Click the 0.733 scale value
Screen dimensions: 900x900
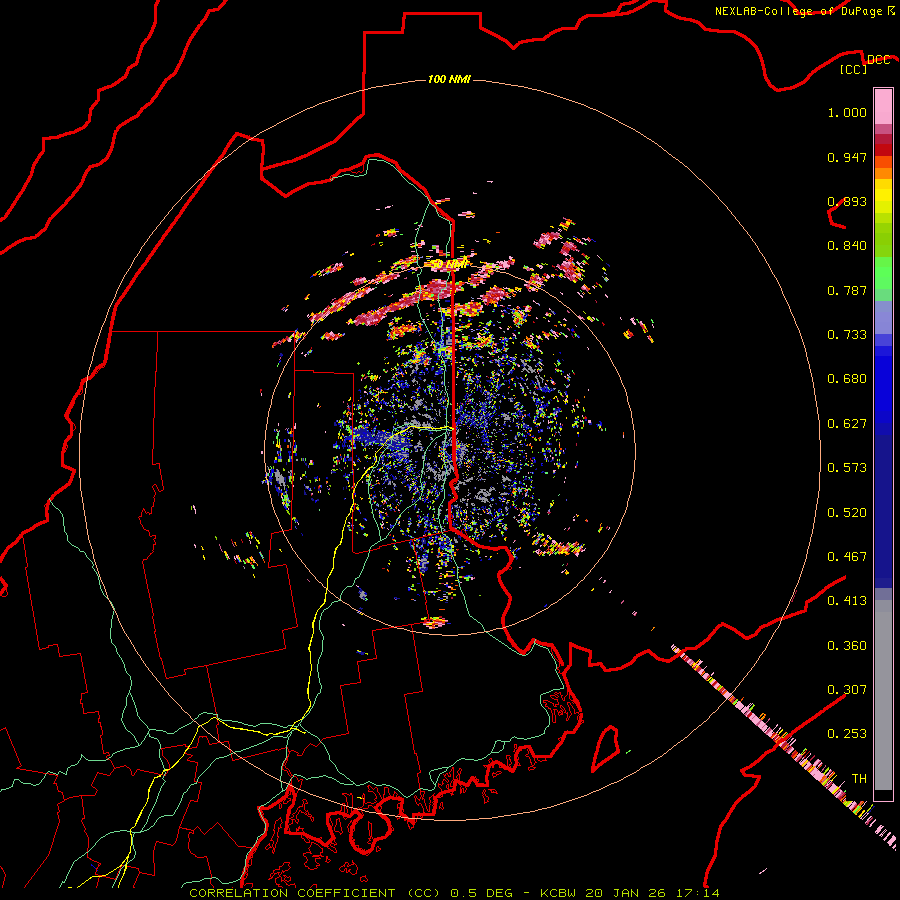(847, 335)
